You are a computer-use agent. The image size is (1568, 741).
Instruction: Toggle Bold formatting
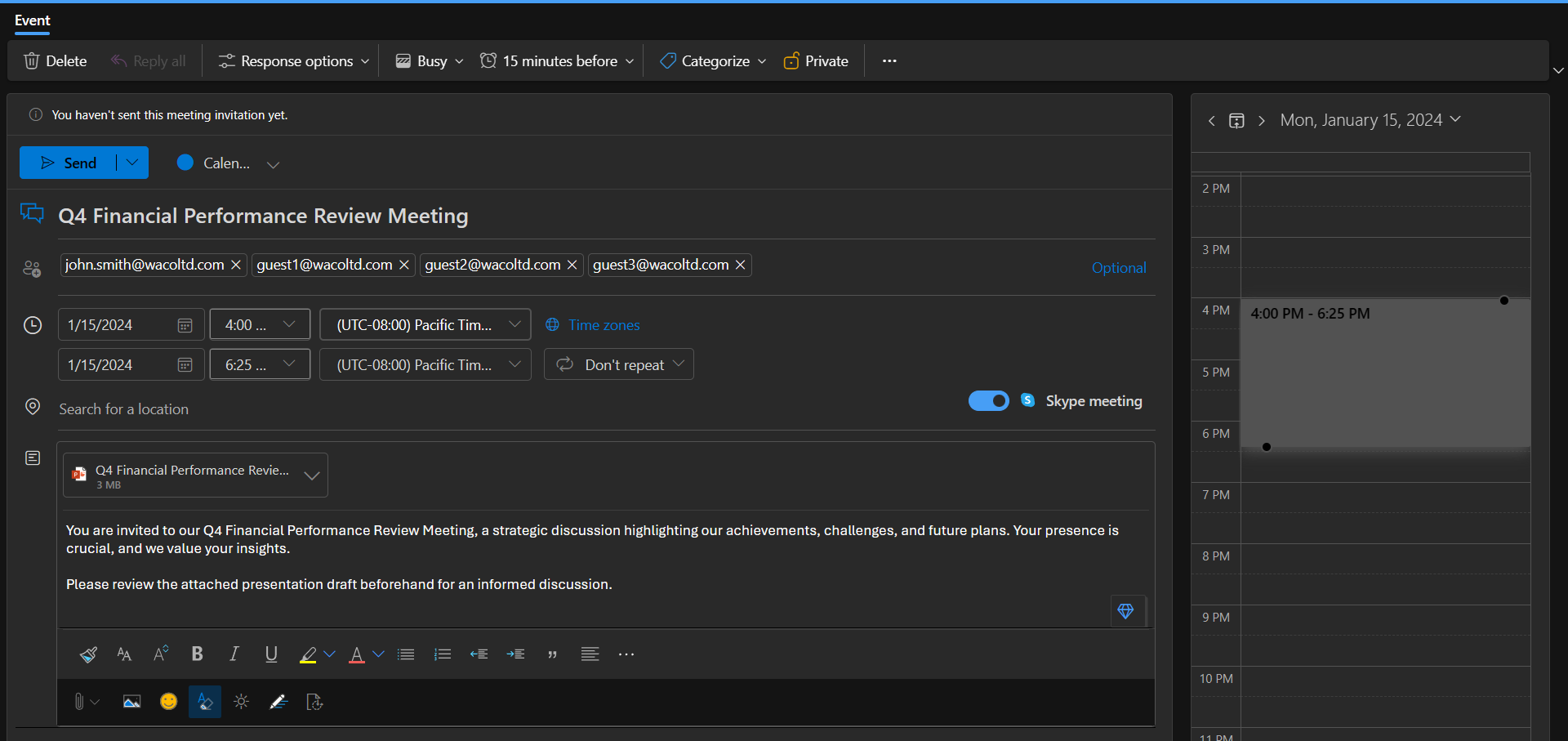(197, 654)
